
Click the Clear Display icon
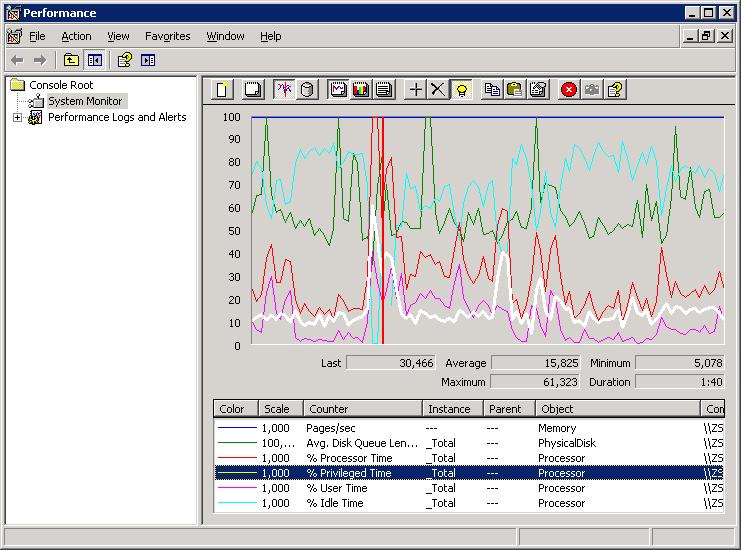(253, 90)
